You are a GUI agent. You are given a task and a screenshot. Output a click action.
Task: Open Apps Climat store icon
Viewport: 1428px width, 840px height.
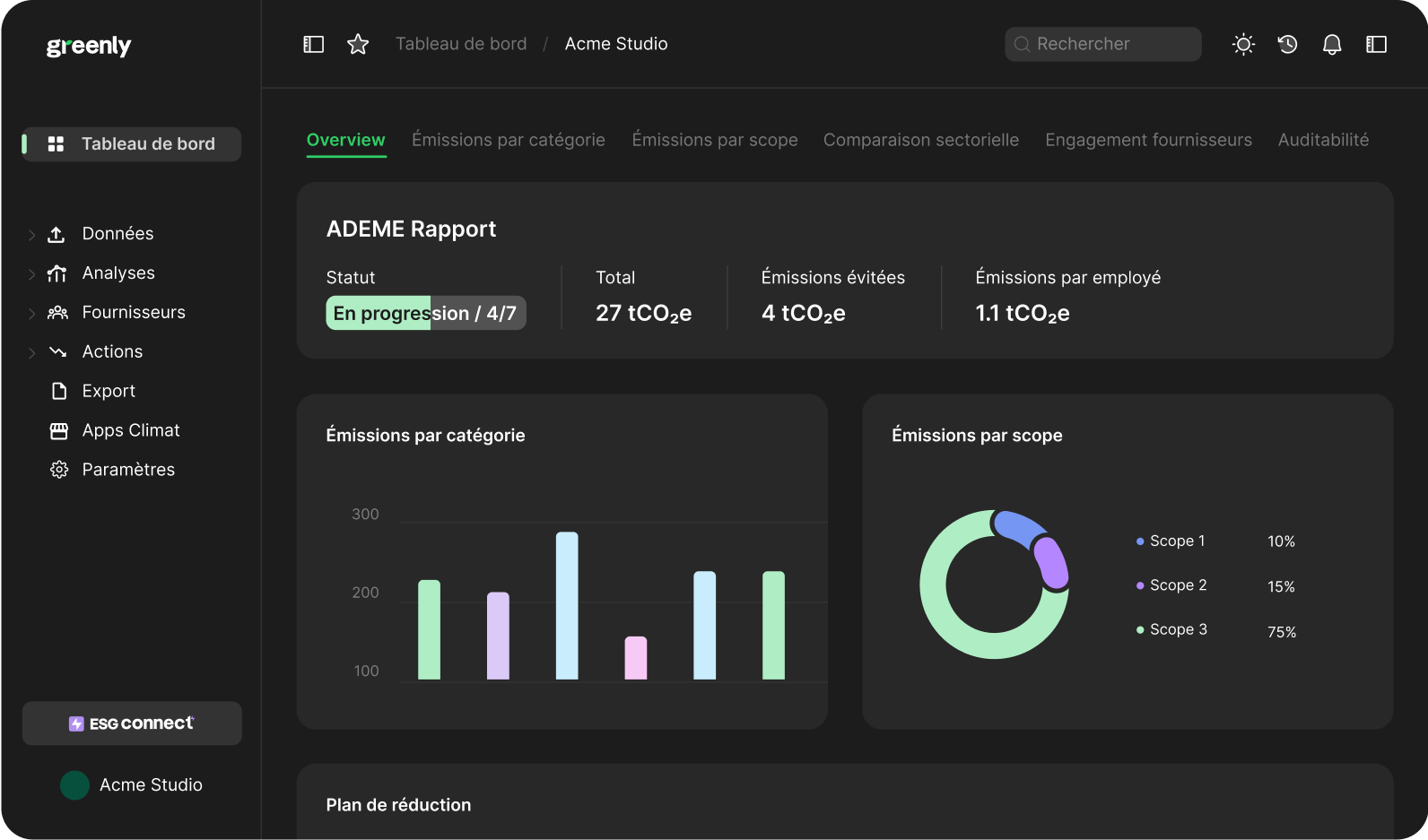point(59,430)
